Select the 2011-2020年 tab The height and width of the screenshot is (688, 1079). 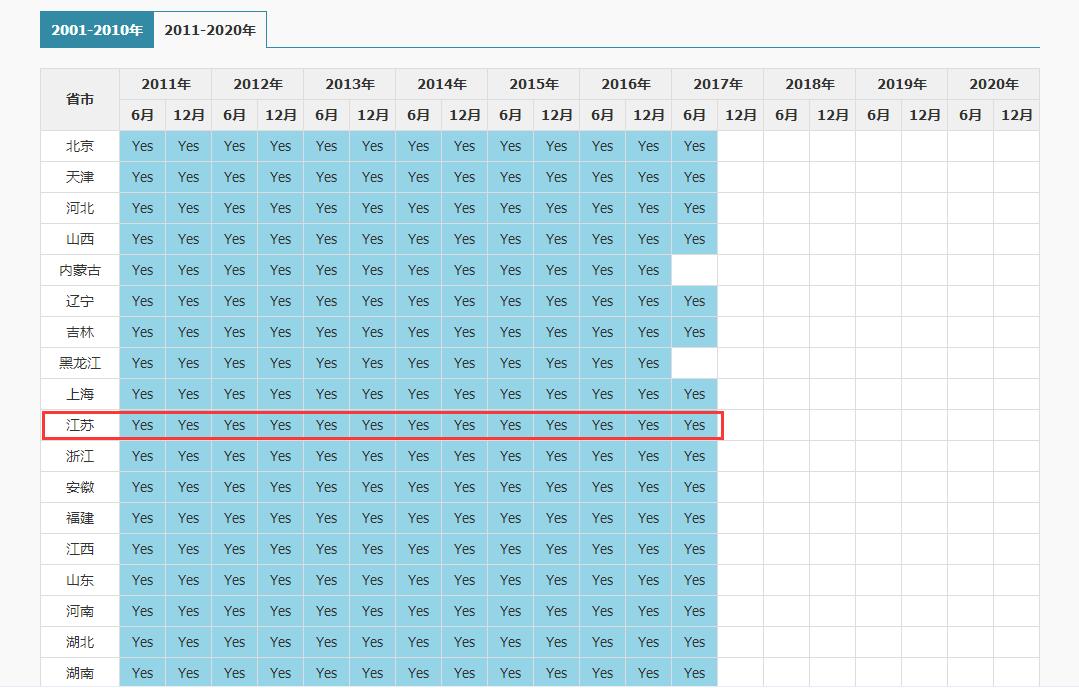point(210,30)
